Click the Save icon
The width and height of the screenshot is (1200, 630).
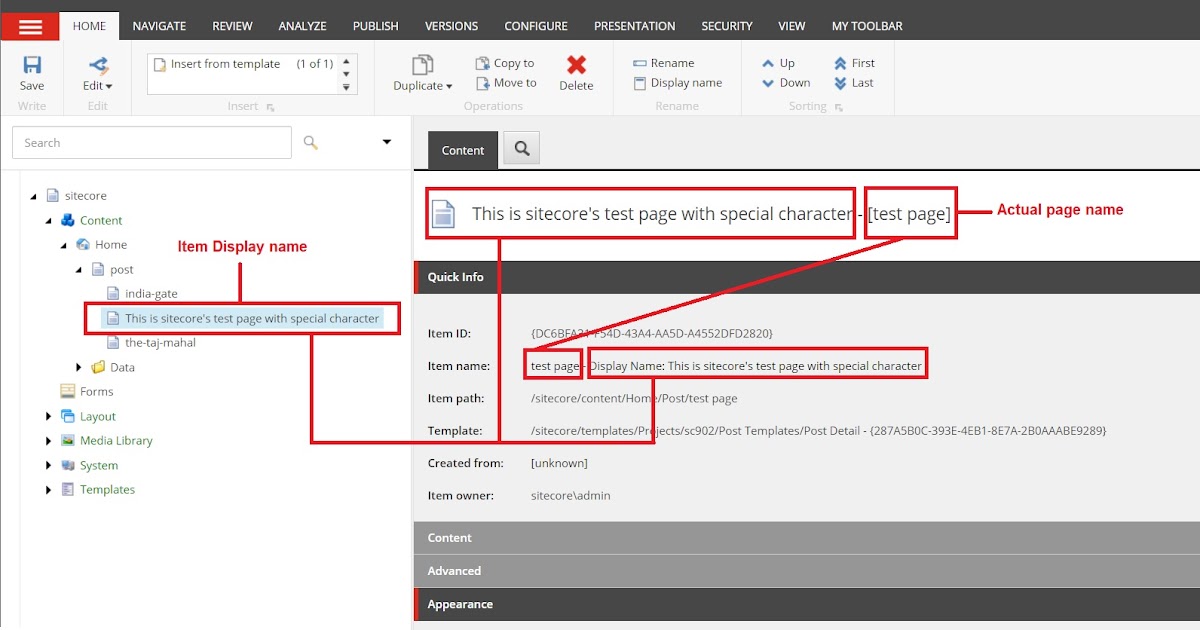pos(31,62)
